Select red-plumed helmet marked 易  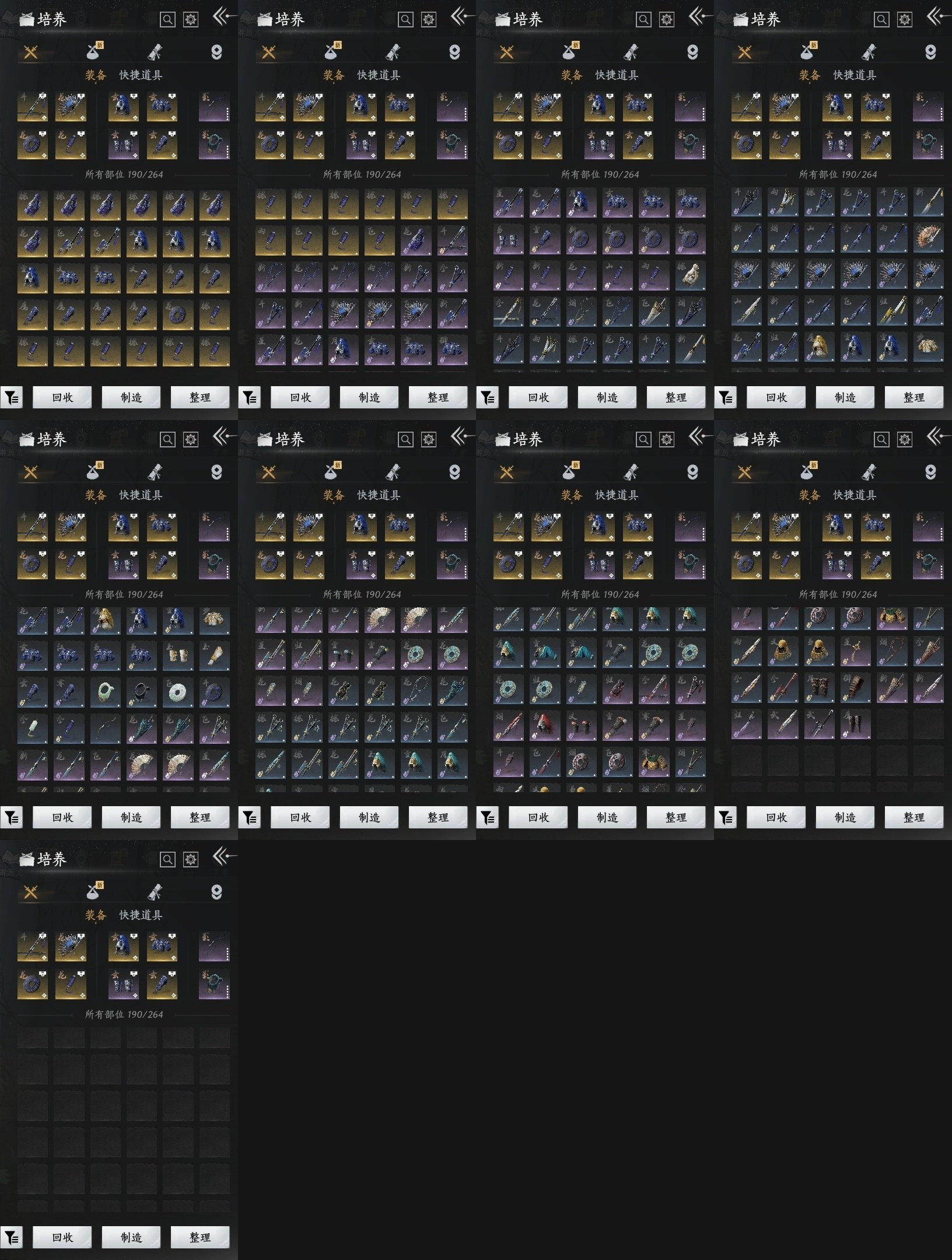(545, 724)
